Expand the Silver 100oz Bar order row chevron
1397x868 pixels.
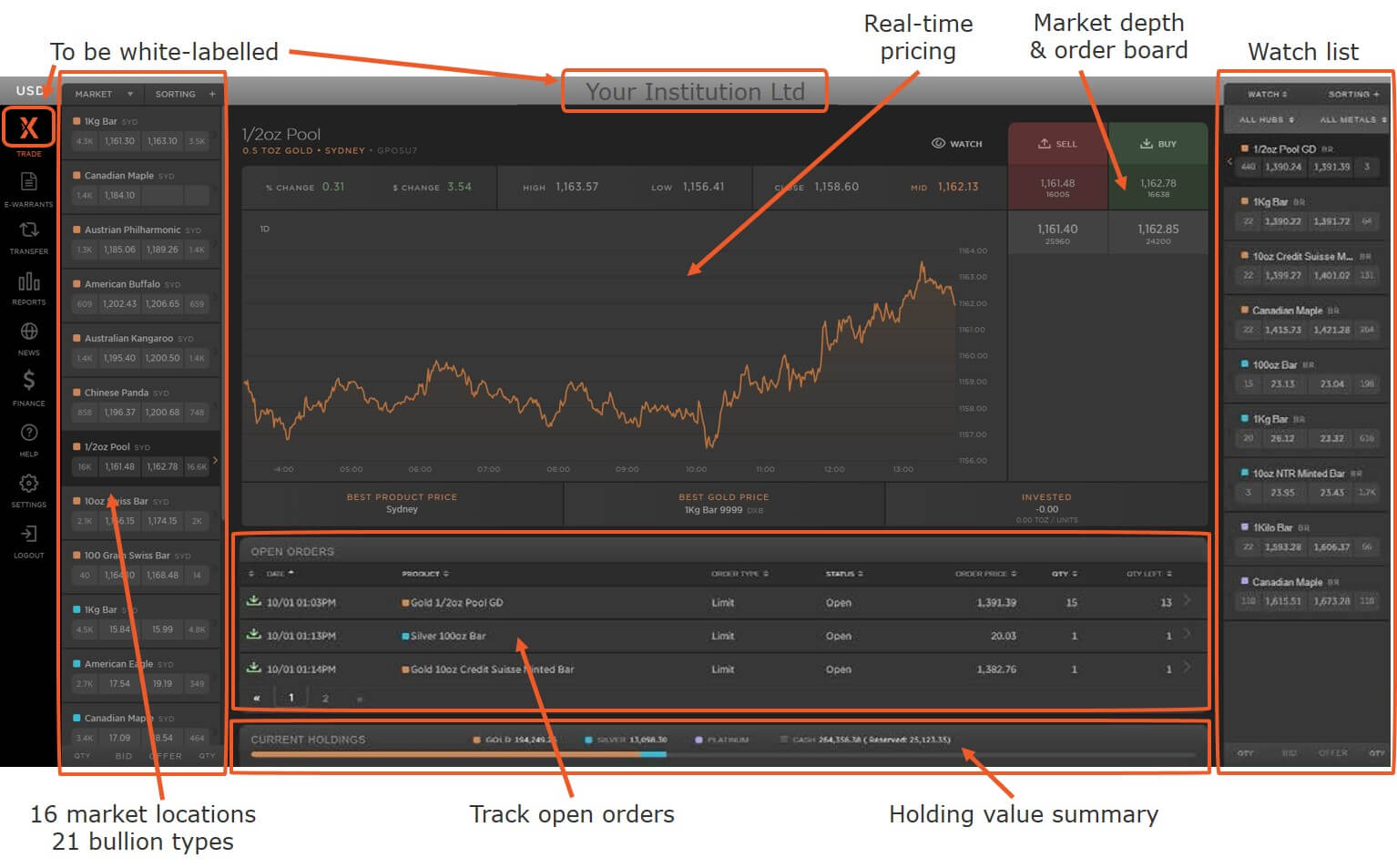coord(1187,634)
